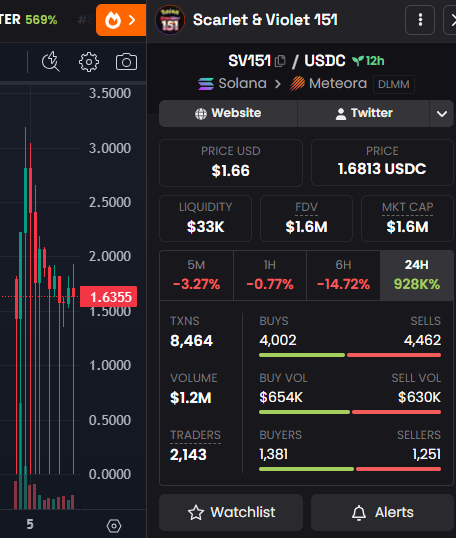Click the SELLERS count 1,251
Screen dimensions: 456x538
426,454
